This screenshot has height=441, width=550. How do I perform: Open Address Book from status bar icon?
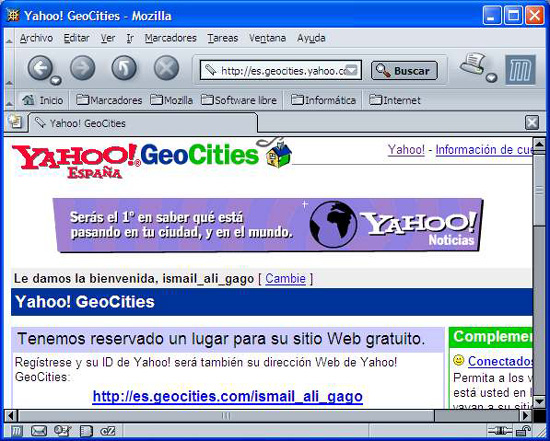coord(86,431)
